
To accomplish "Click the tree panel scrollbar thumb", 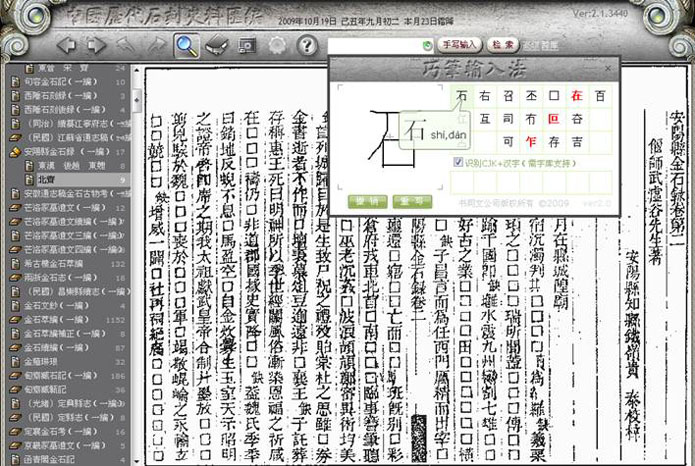I will (137, 100).
